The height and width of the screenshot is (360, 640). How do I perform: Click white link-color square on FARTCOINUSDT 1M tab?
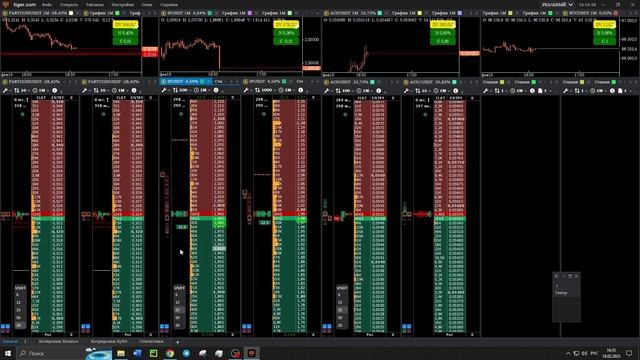click(x=71, y=13)
